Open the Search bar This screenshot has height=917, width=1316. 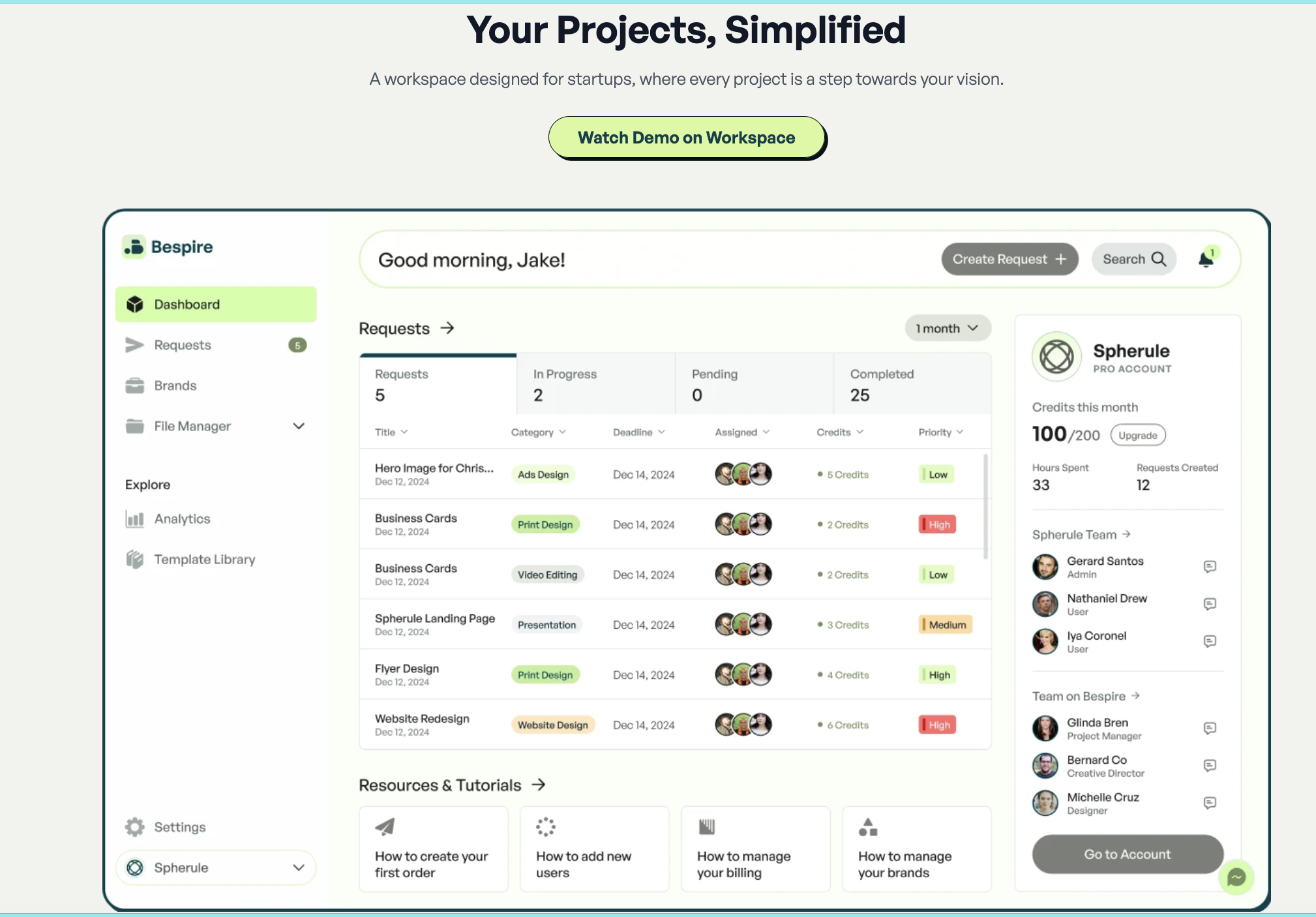(1133, 258)
